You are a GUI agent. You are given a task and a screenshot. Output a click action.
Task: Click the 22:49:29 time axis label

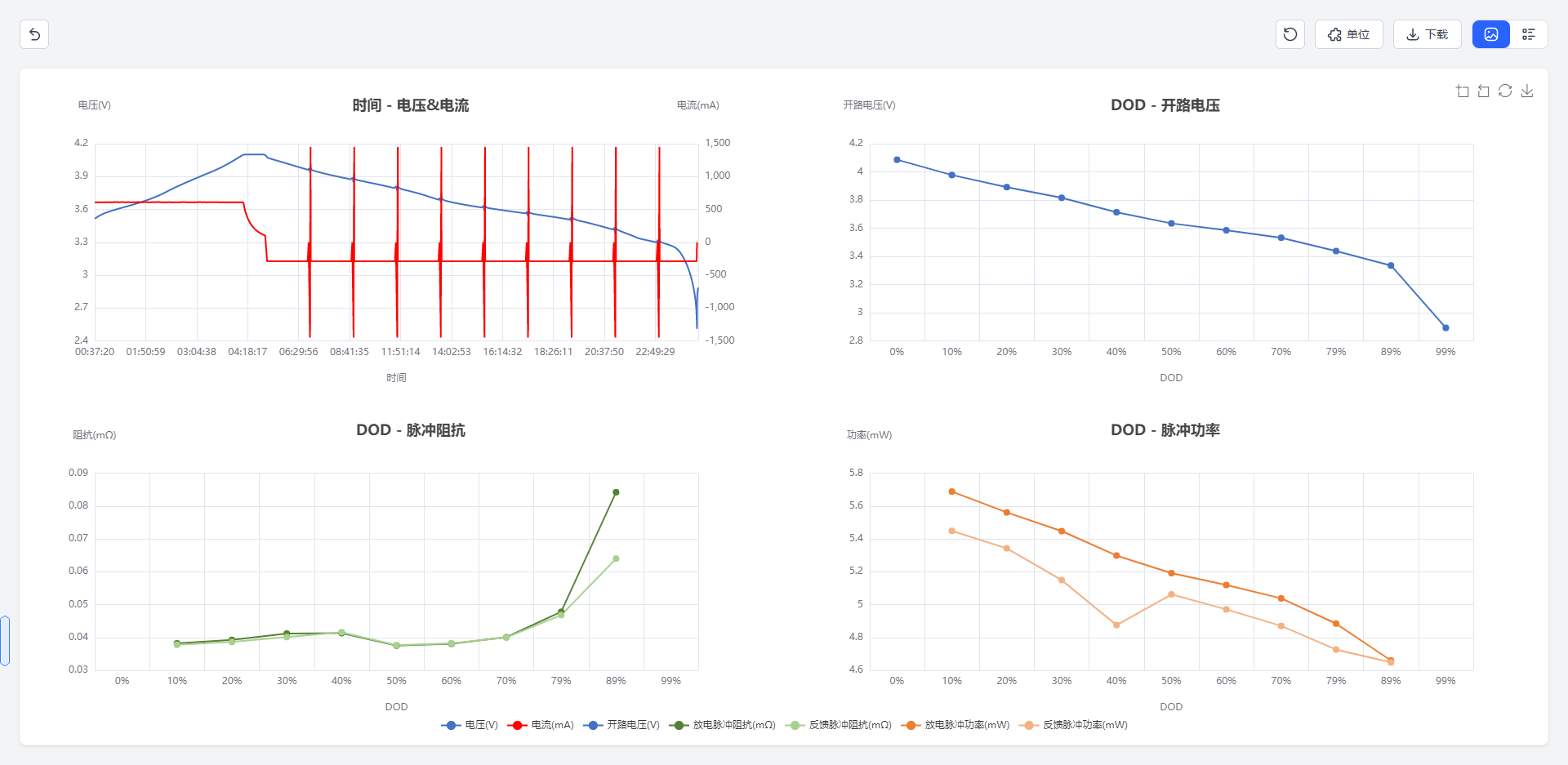[655, 352]
